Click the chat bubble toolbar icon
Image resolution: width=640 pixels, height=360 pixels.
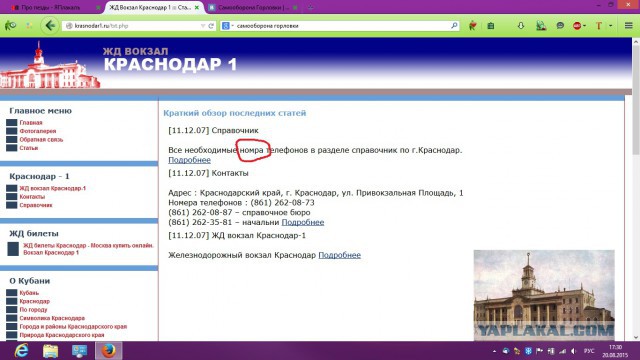pyautogui.click(x=560, y=26)
